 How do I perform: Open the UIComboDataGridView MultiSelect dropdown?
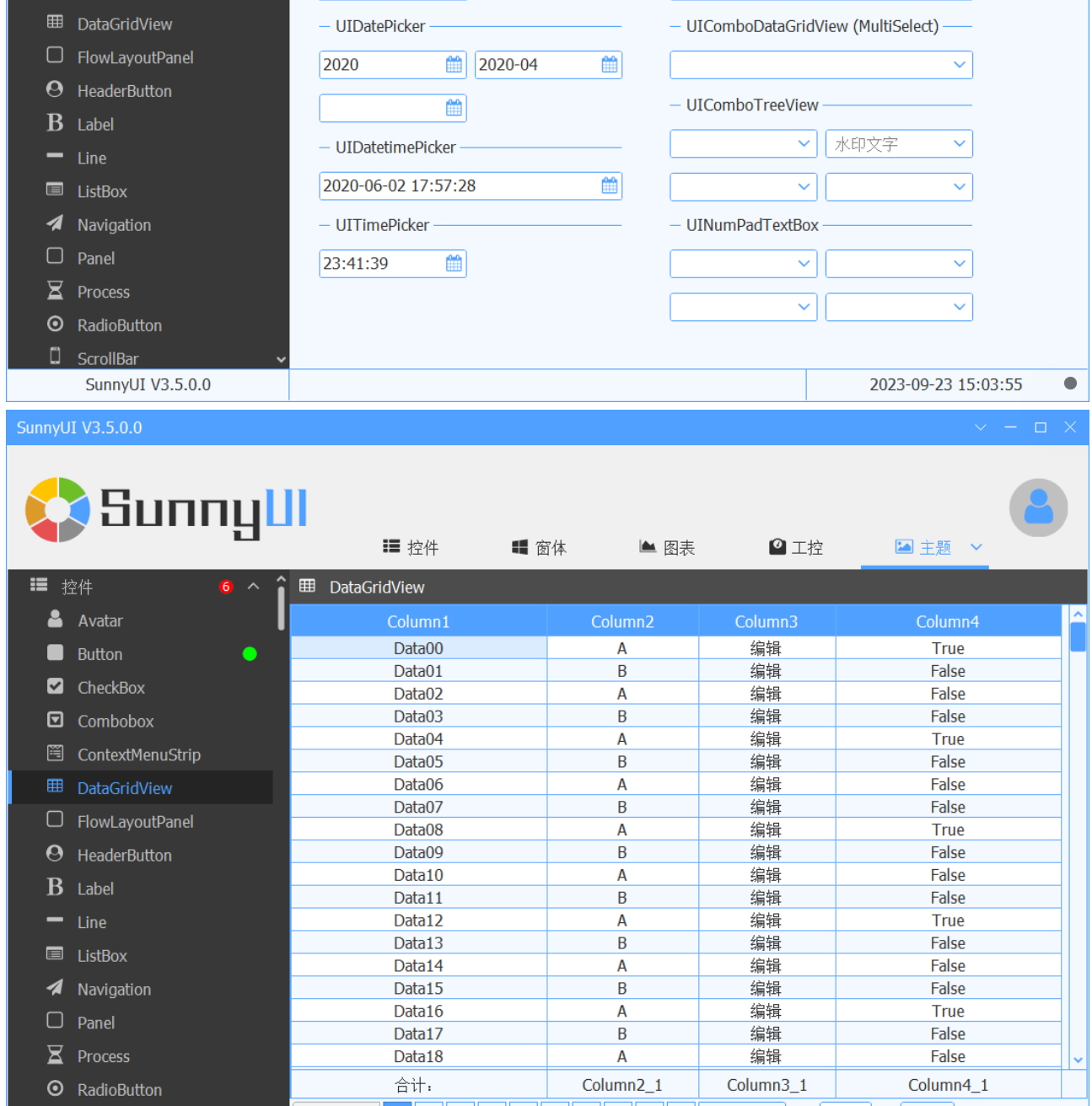point(958,64)
